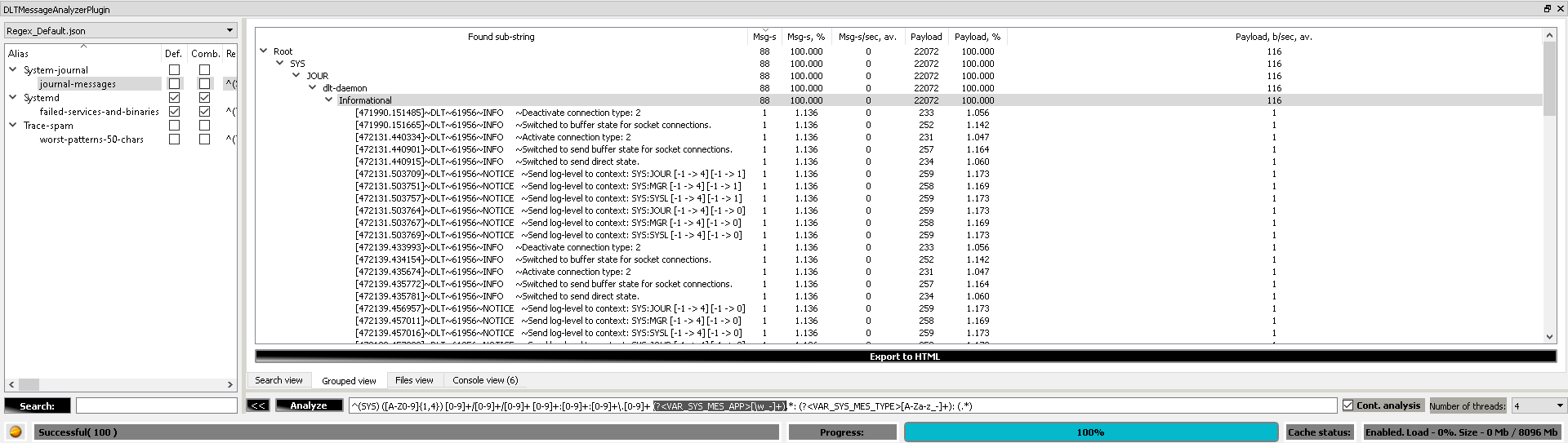Viewport: 1568px width, 443px height.
Task: Switch to the Grouped view tab
Action: (x=349, y=381)
